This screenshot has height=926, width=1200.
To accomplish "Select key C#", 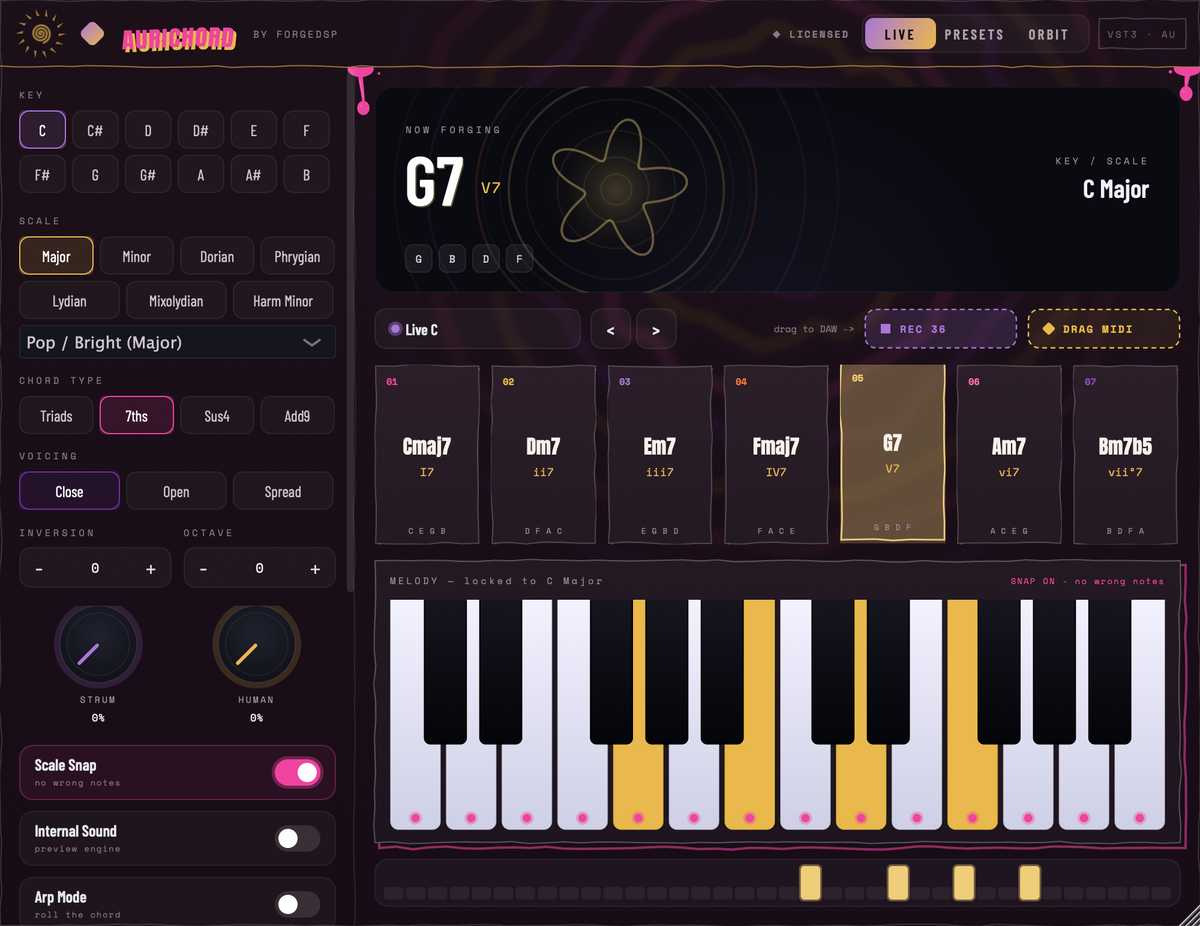I will tap(95, 130).
